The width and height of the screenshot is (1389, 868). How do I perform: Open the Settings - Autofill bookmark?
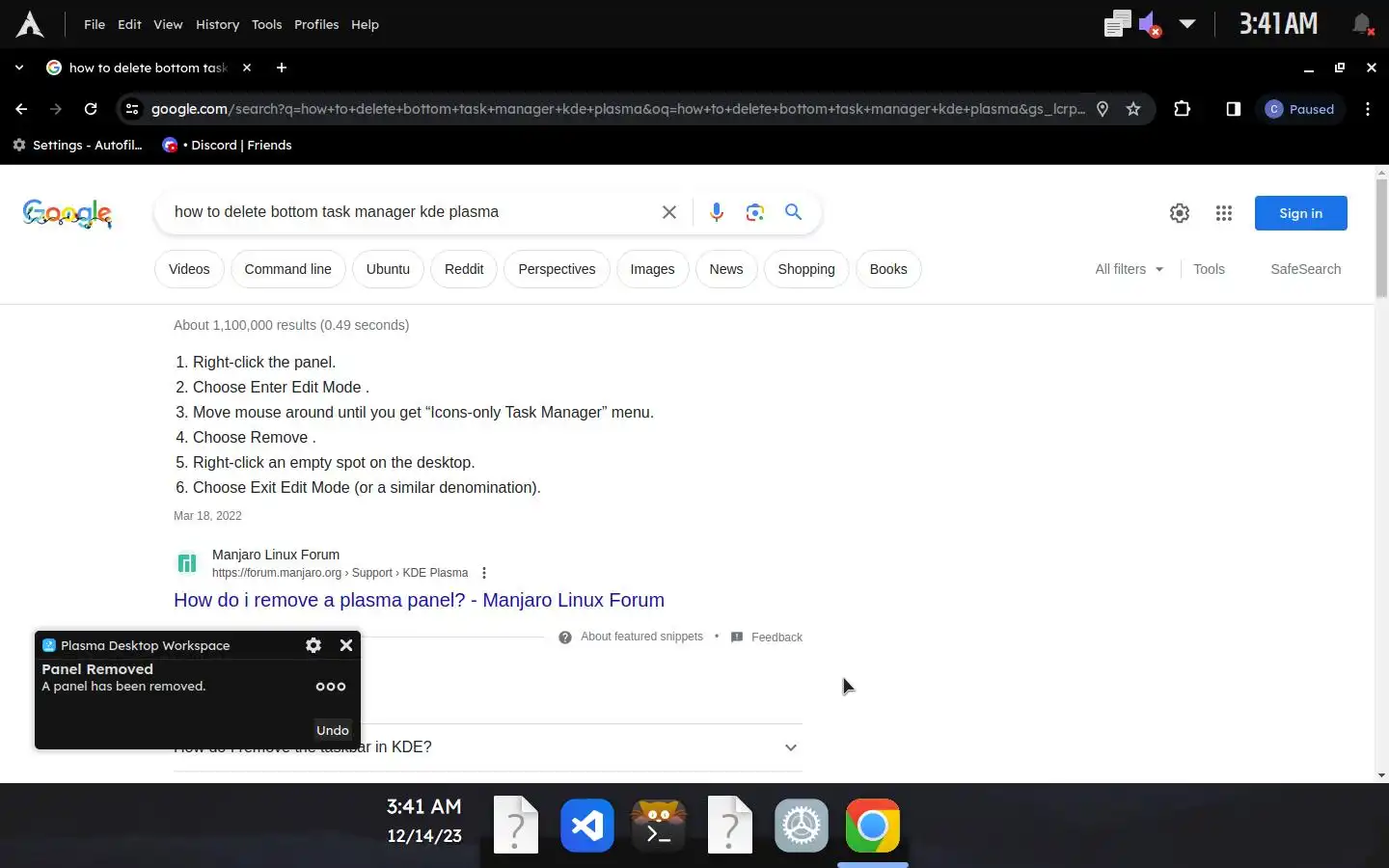point(77,145)
